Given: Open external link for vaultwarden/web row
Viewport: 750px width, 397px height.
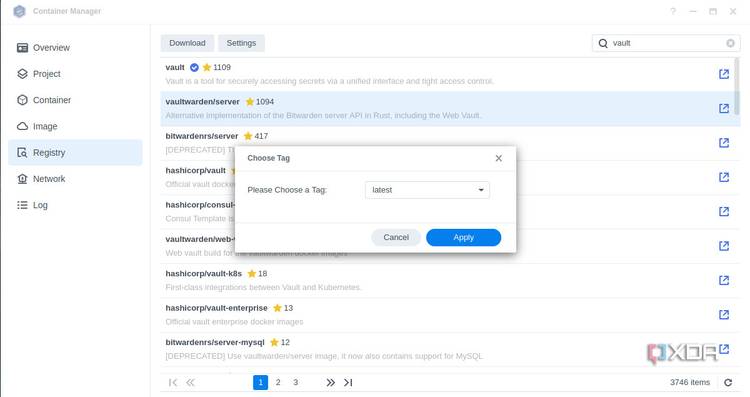Looking at the screenshot, I should [x=724, y=246].
